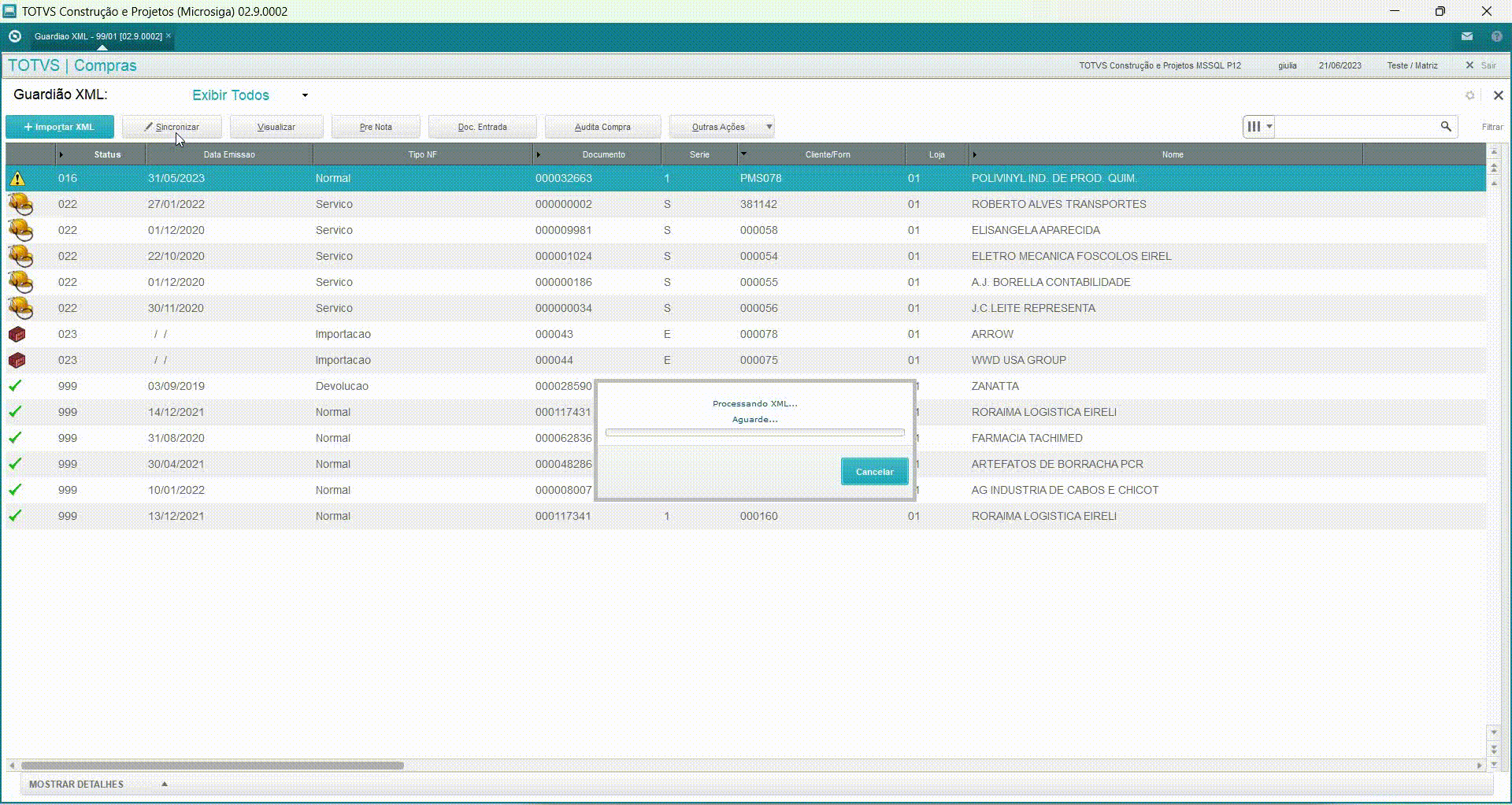The image size is (1512, 805).
Task: Open the mail envelope icon
Action: point(1466,36)
